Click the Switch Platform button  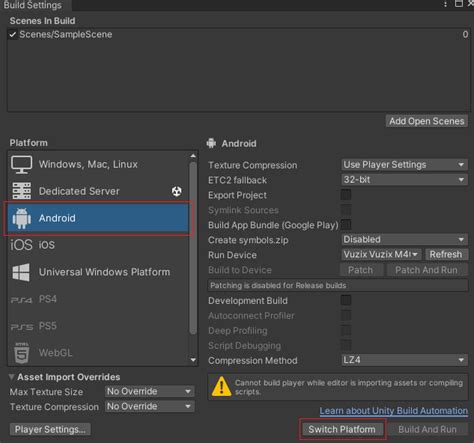tap(342, 429)
